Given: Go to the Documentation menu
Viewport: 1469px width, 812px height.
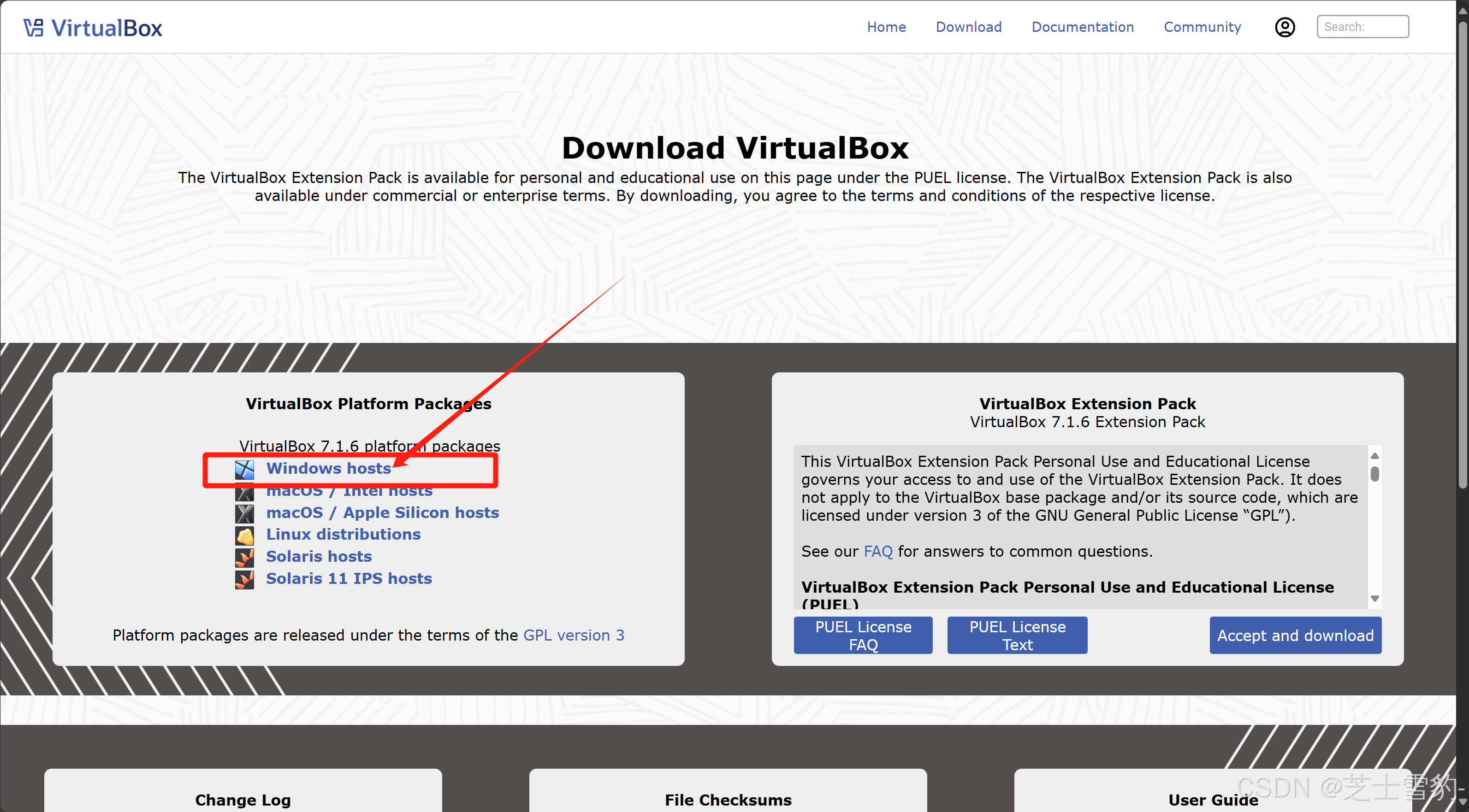Looking at the screenshot, I should (1082, 27).
